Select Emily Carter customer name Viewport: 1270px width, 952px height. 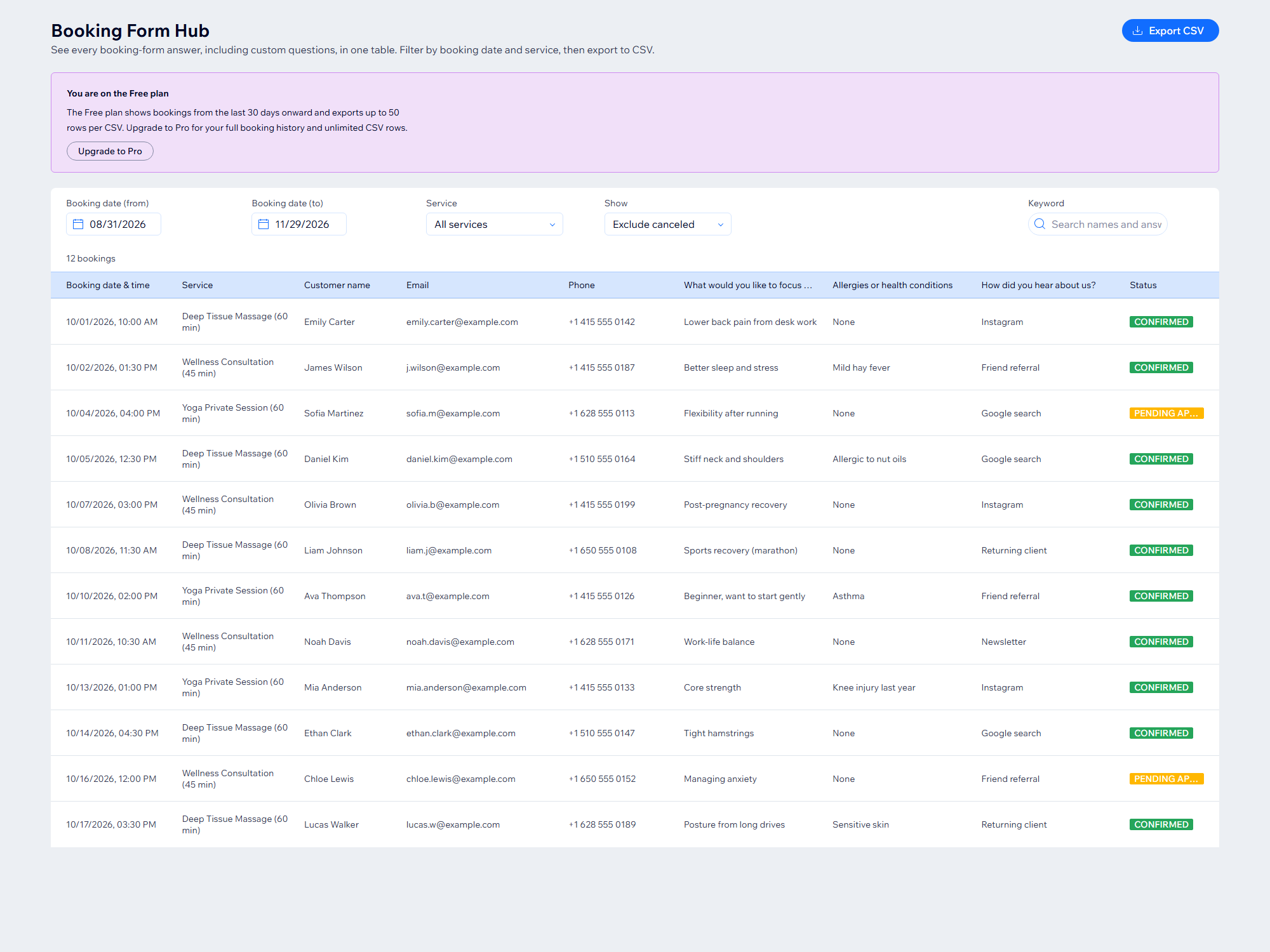pyautogui.click(x=329, y=322)
